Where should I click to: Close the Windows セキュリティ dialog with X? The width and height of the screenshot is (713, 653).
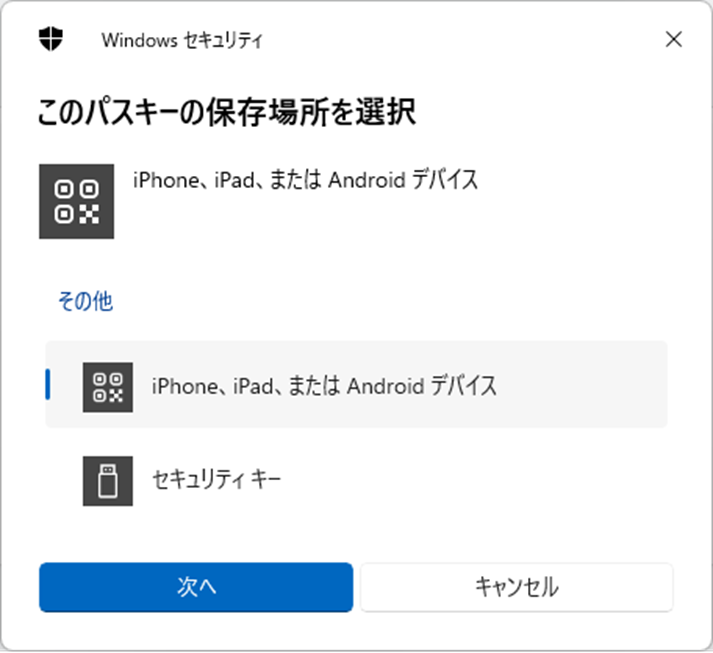(673, 39)
